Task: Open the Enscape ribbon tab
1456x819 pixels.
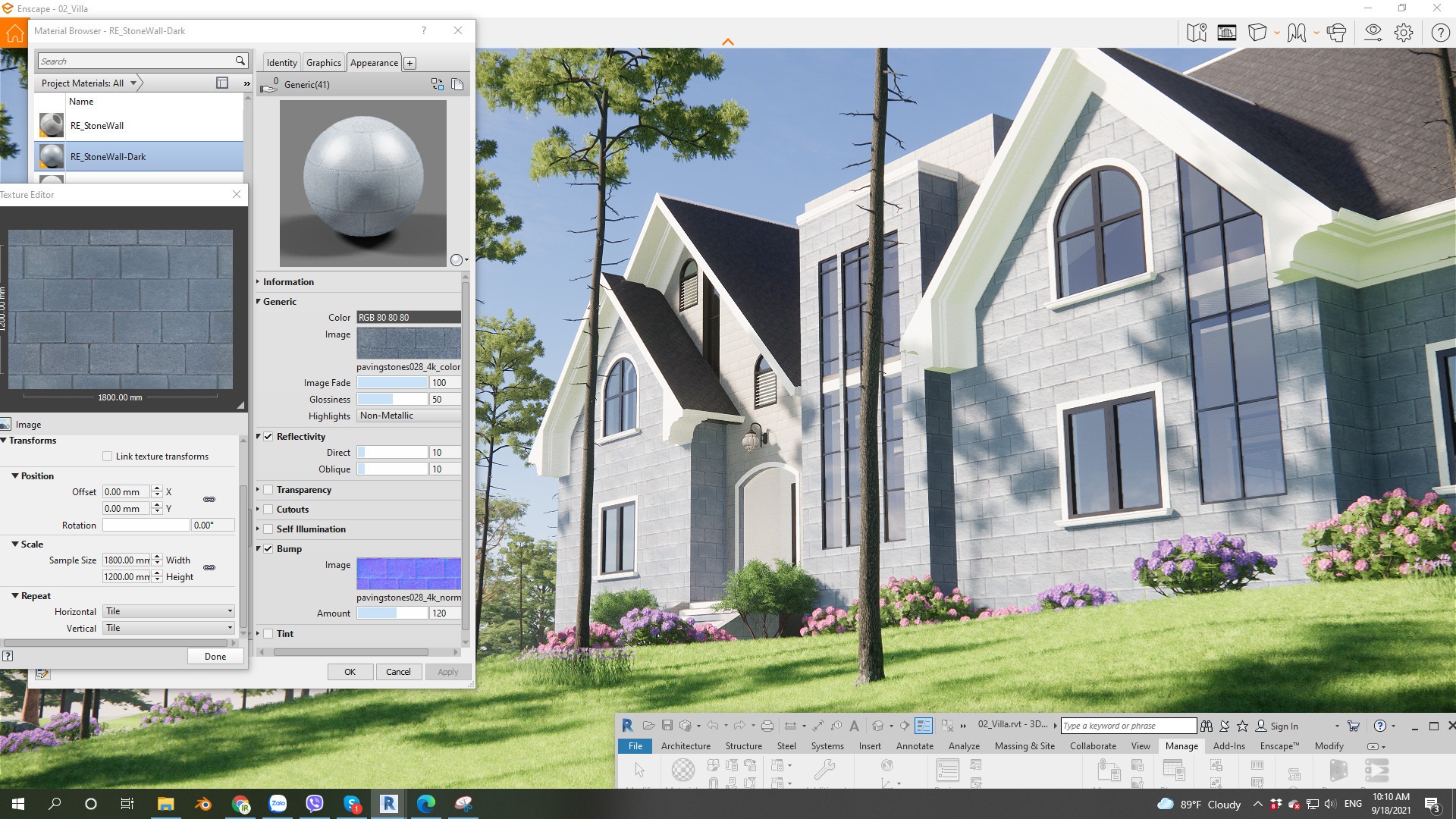Action: pos(1279,746)
